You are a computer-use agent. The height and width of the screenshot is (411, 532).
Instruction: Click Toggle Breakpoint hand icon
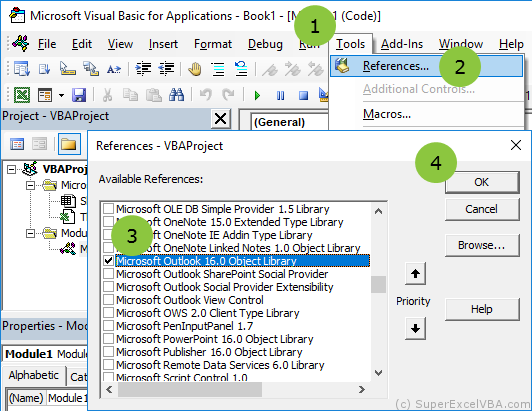click(x=195, y=69)
